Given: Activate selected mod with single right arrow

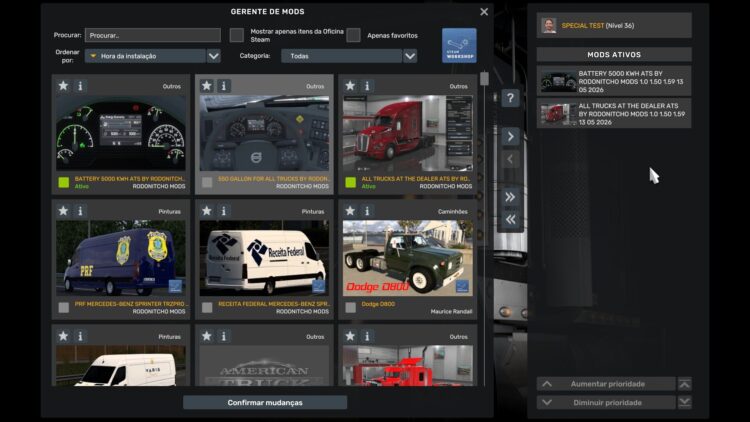Looking at the screenshot, I should 510,136.
